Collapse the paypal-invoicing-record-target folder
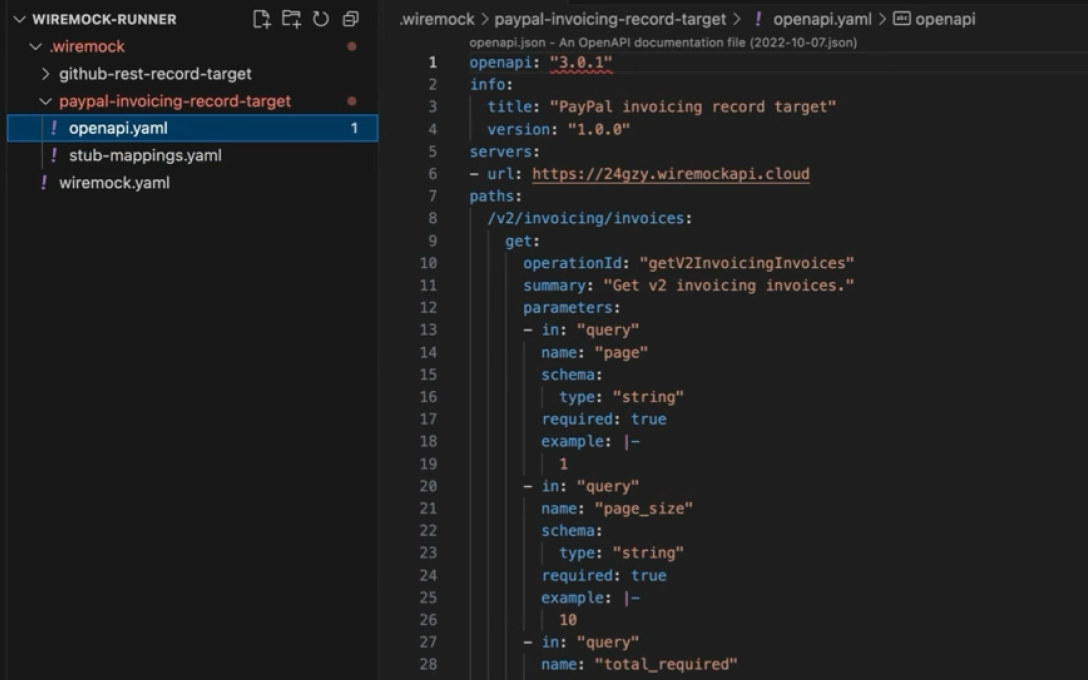 point(46,101)
